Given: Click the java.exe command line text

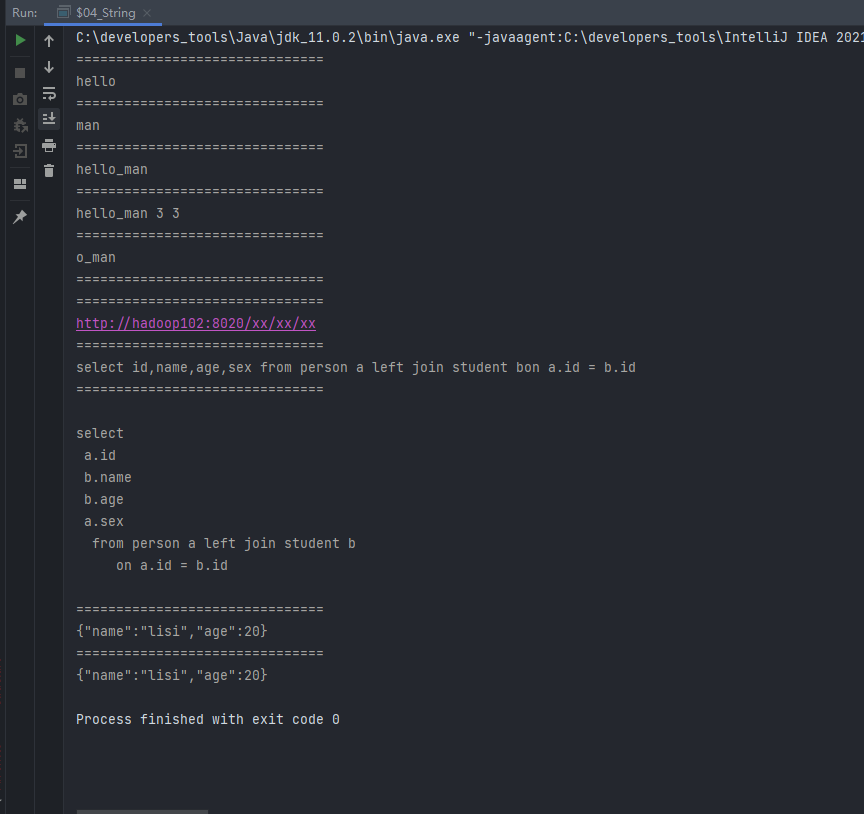Looking at the screenshot, I should point(469,37).
